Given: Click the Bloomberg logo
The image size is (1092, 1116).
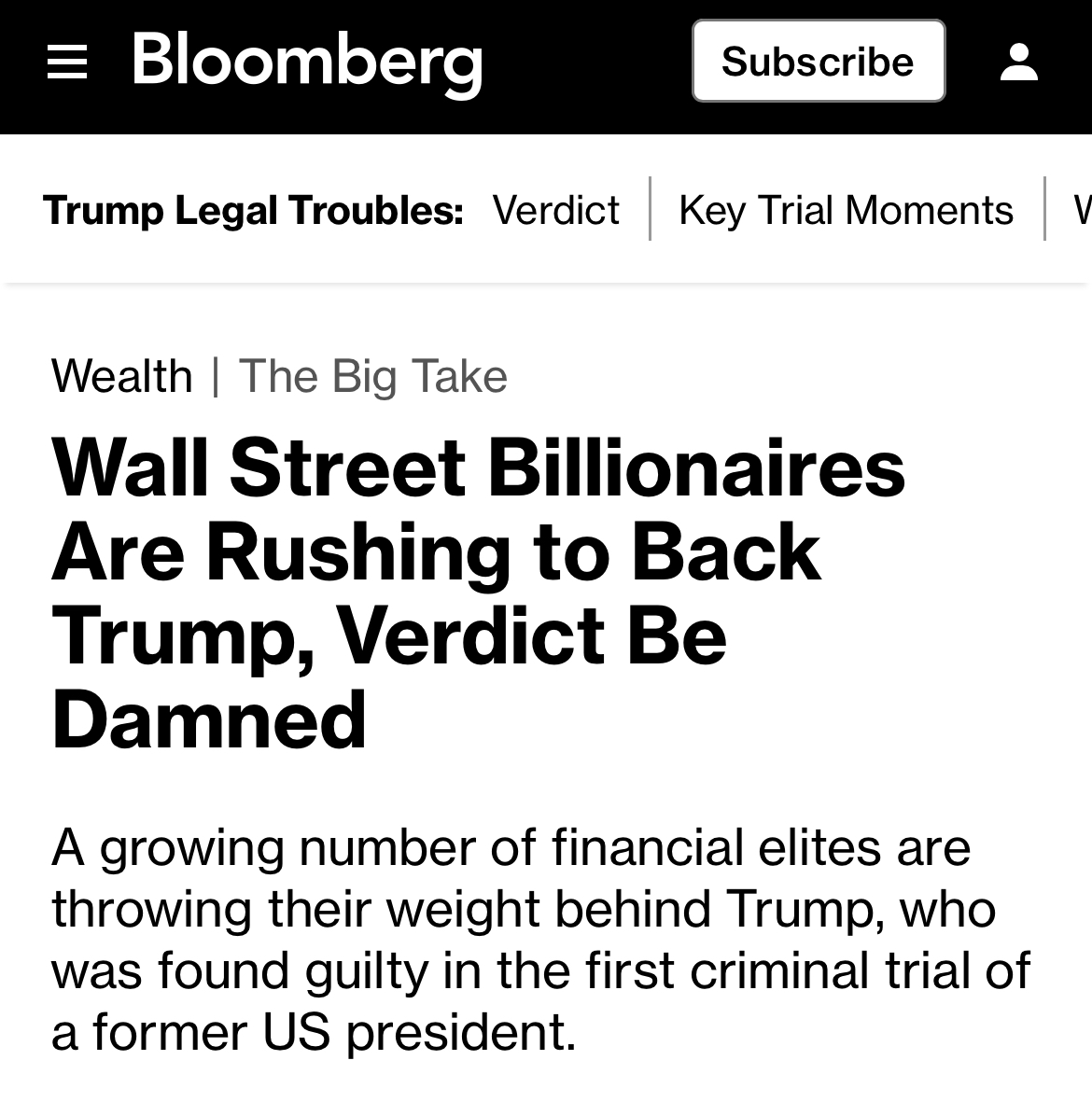Looking at the screenshot, I should (x=307, y=63).
